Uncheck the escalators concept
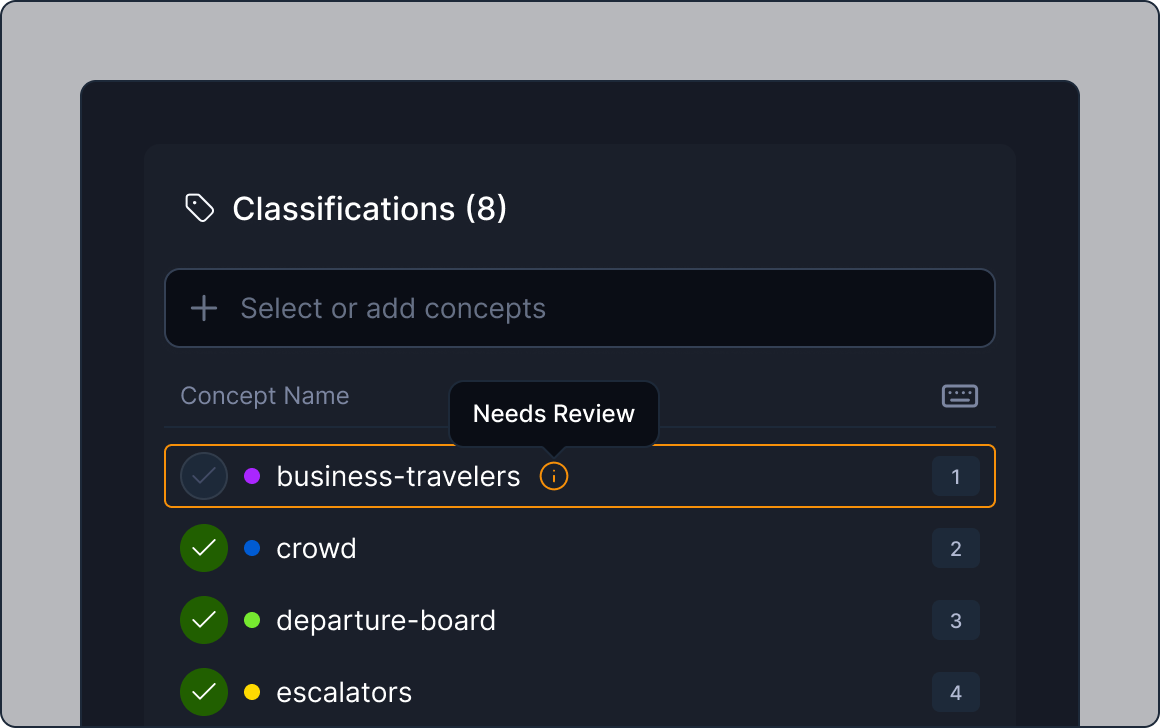 204,692
